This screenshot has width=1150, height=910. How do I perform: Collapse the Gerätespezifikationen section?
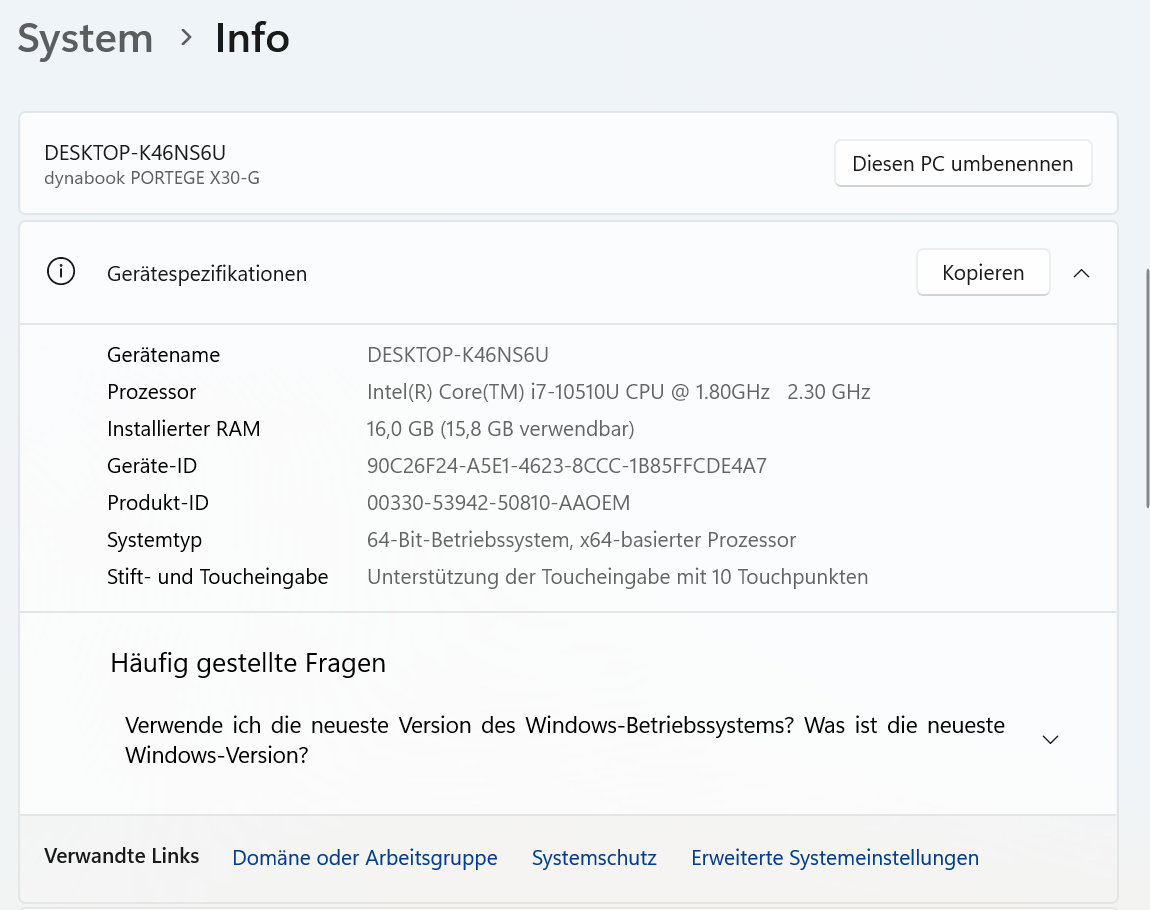tap(1081, 274)
